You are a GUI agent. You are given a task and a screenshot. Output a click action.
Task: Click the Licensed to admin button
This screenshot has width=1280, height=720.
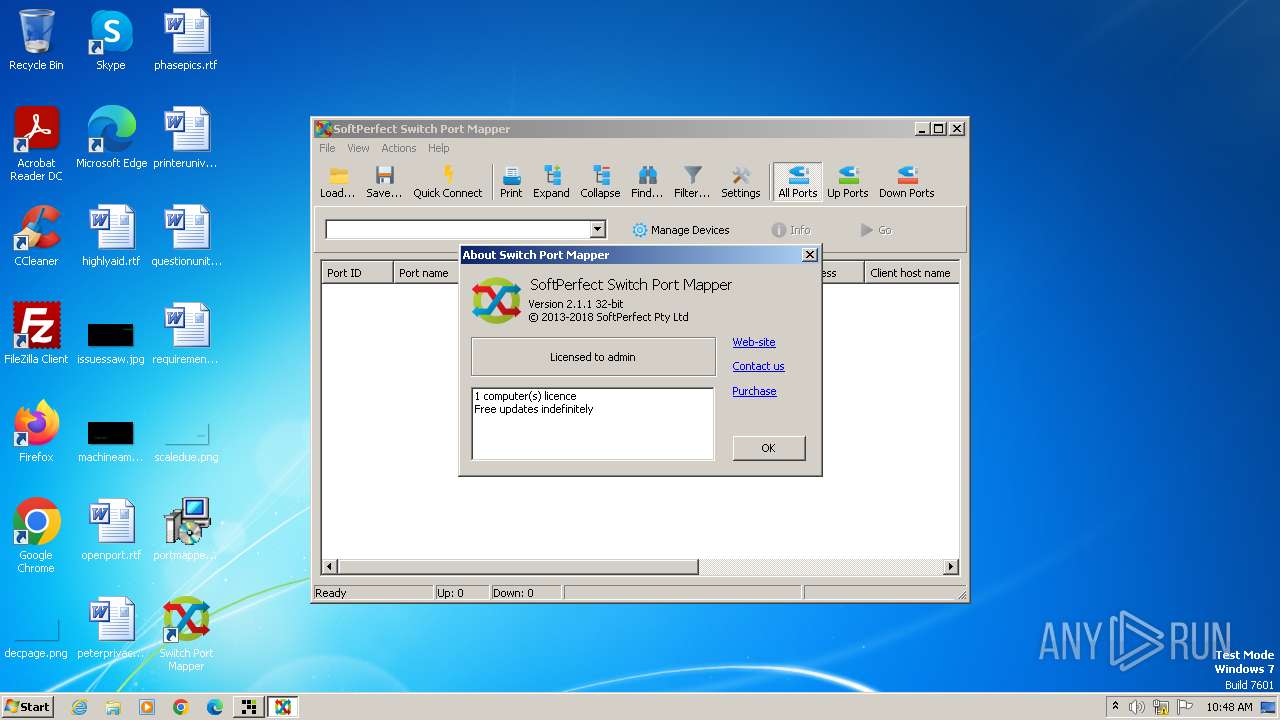(593, 357)
